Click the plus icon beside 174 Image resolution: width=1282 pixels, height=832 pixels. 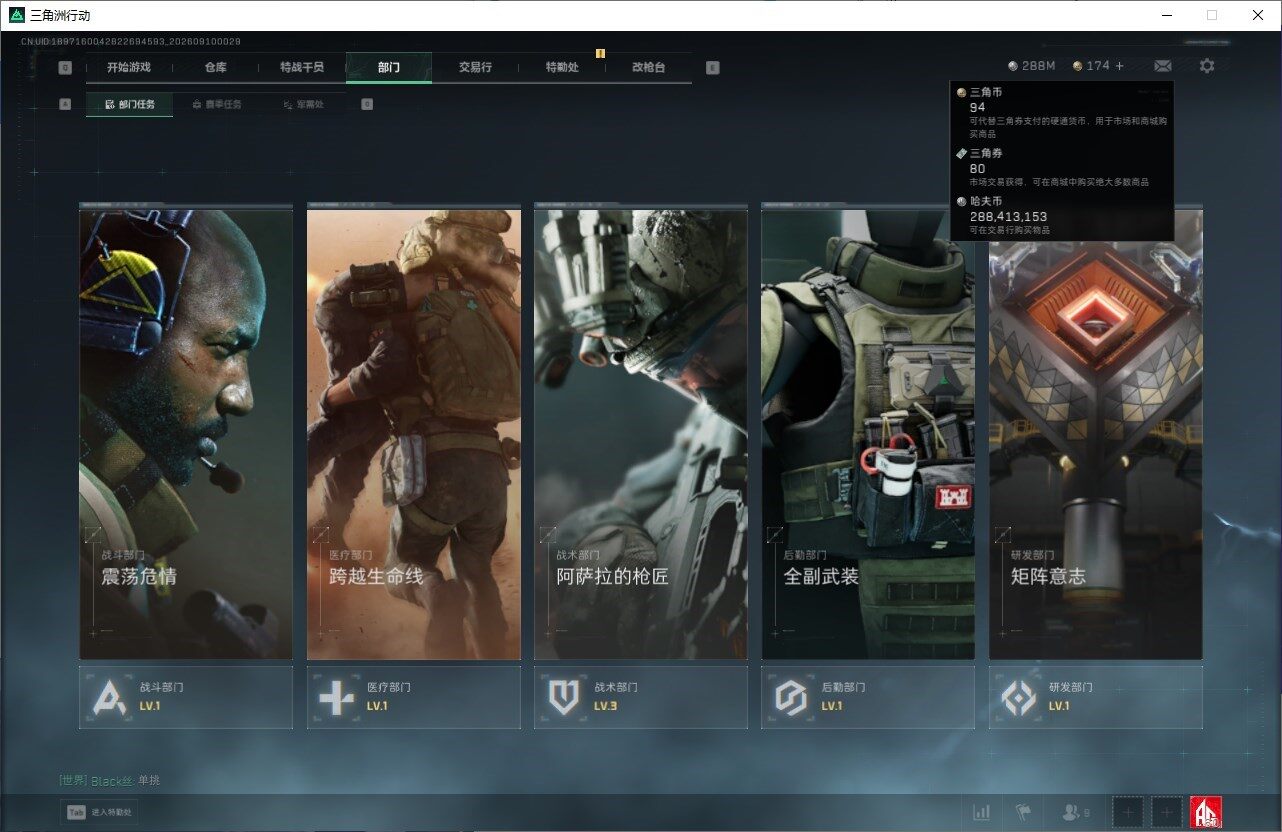[1120, 66]
